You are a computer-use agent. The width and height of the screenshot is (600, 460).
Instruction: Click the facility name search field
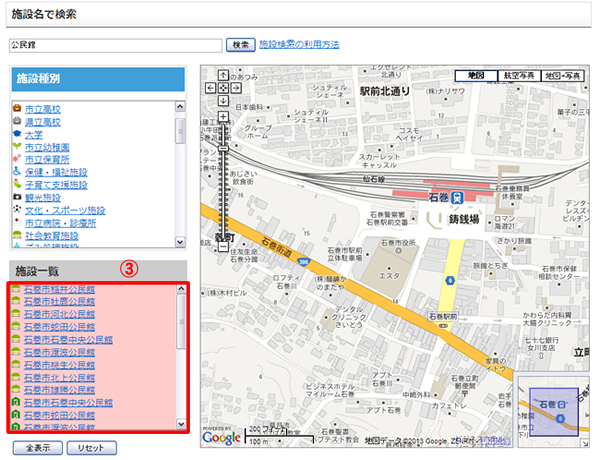pos(115,45)
